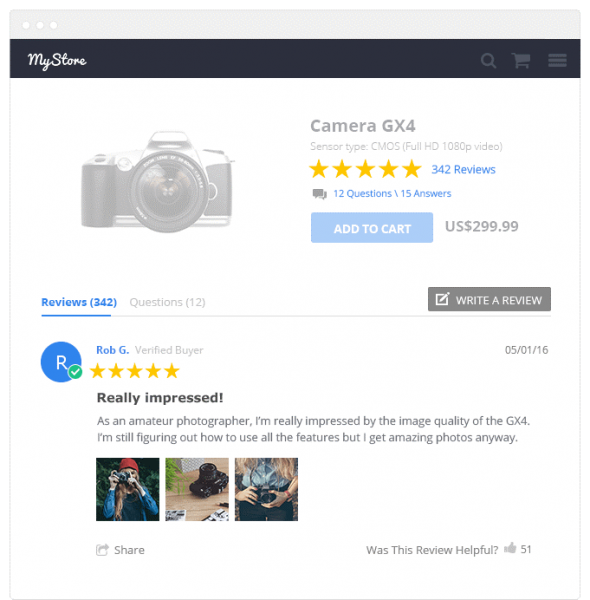Click the Write a Review button
Image resolution: width=590 pixels, height=600 pixels.
[489, 299]
